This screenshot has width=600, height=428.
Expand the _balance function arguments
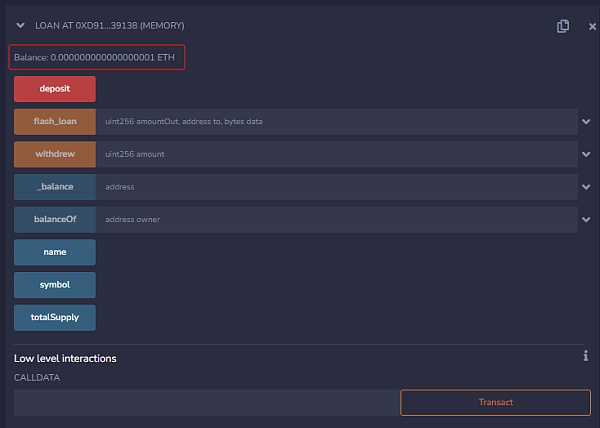point(585,187)
